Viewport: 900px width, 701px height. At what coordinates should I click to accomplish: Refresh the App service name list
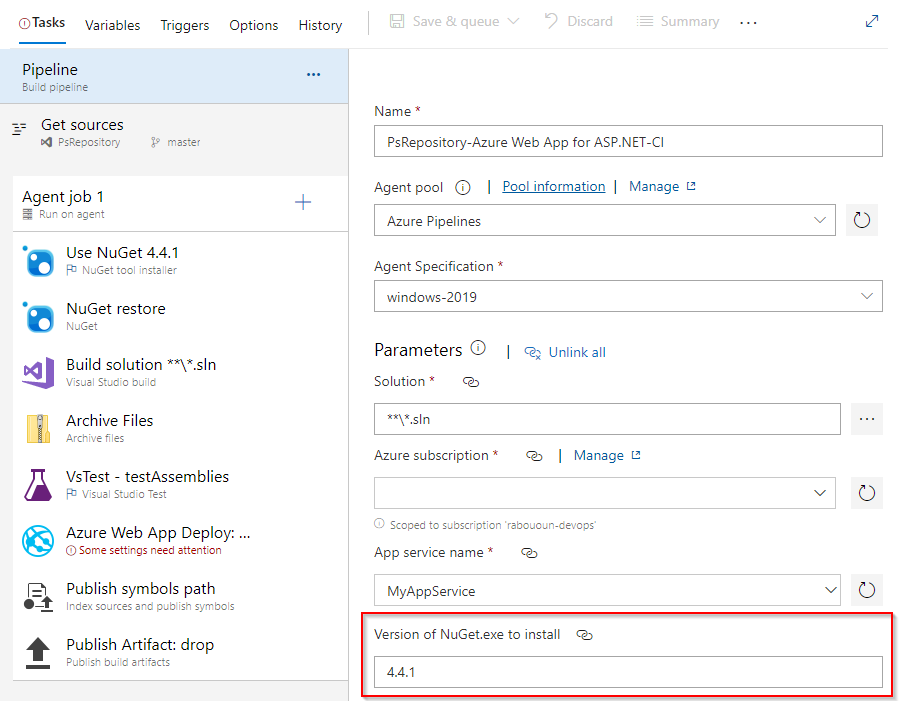pyautogui.click(x=866, y=591)
